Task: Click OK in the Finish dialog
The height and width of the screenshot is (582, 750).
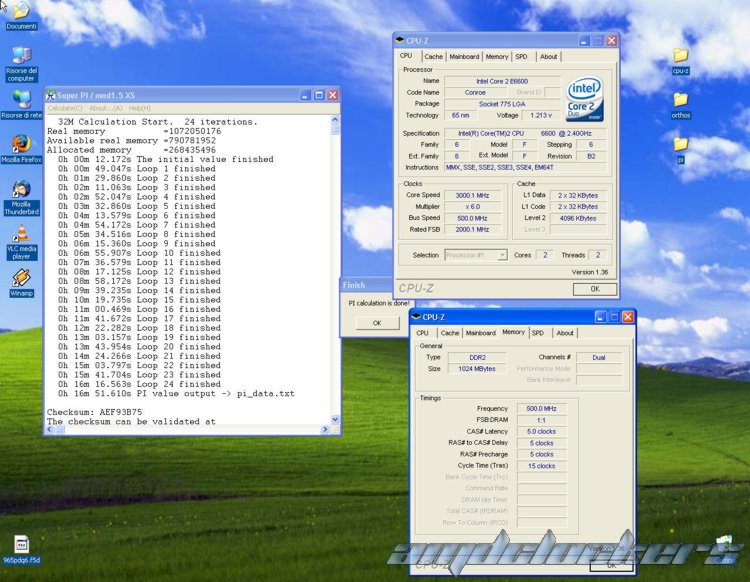Action: click(x=377, y=323)
